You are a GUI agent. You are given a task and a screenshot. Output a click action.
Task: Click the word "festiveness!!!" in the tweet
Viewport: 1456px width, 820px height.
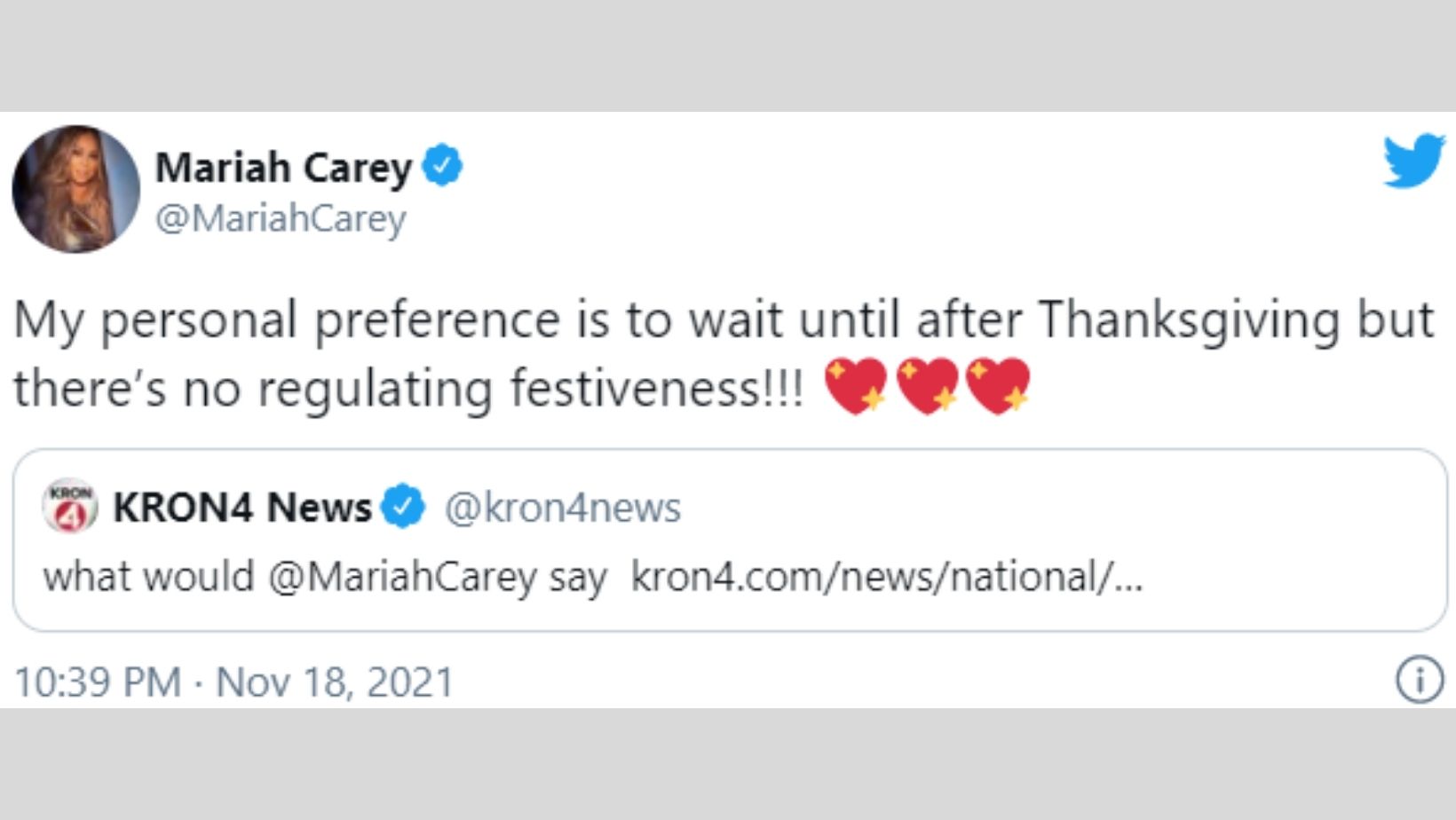[x=657, y=389]
